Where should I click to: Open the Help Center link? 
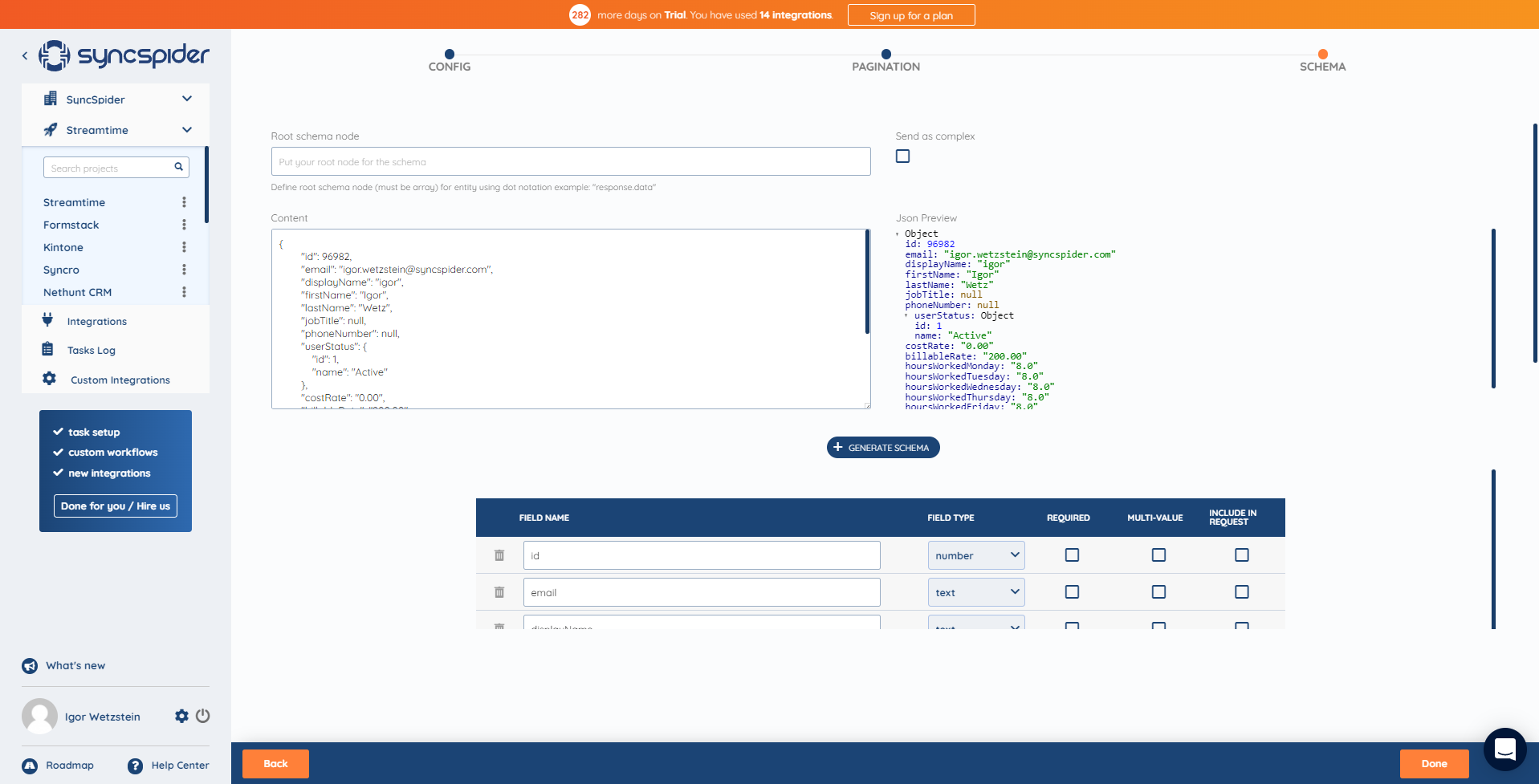(x=181, y=766)
